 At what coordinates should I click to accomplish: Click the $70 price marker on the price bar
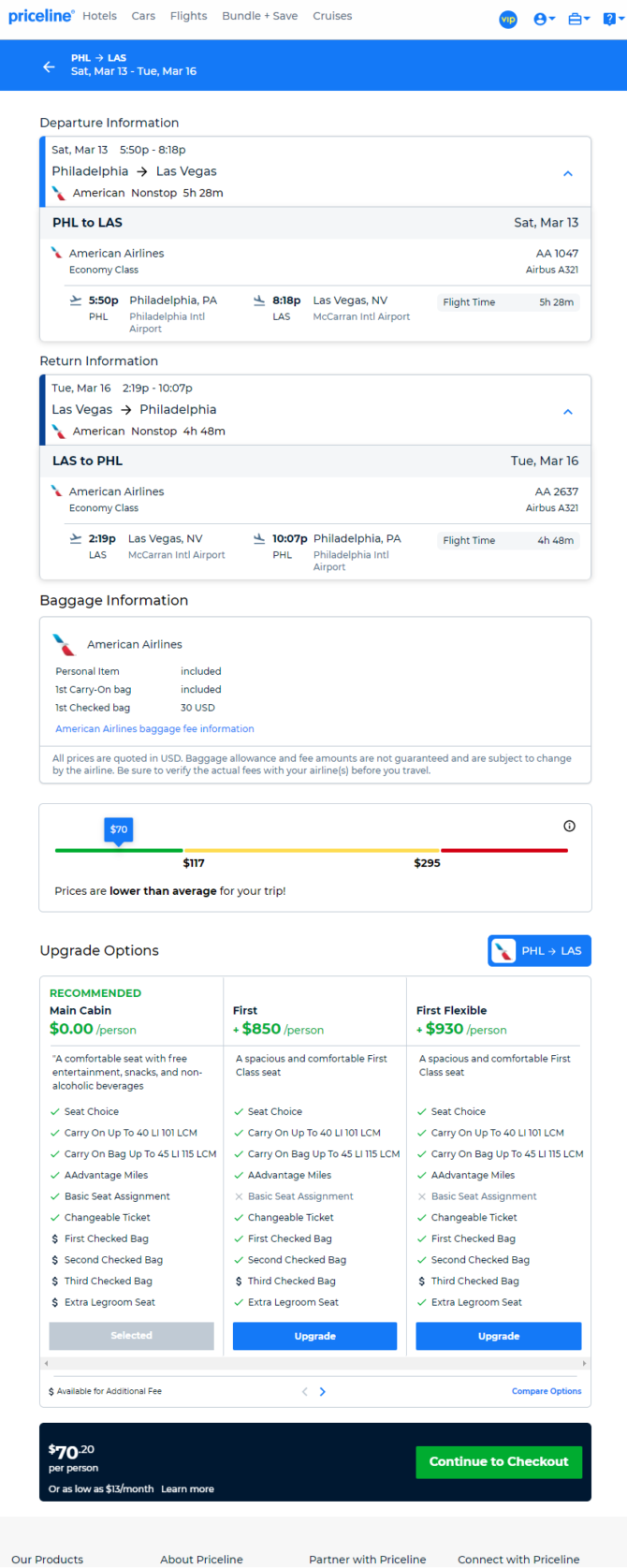coord(119,829)
